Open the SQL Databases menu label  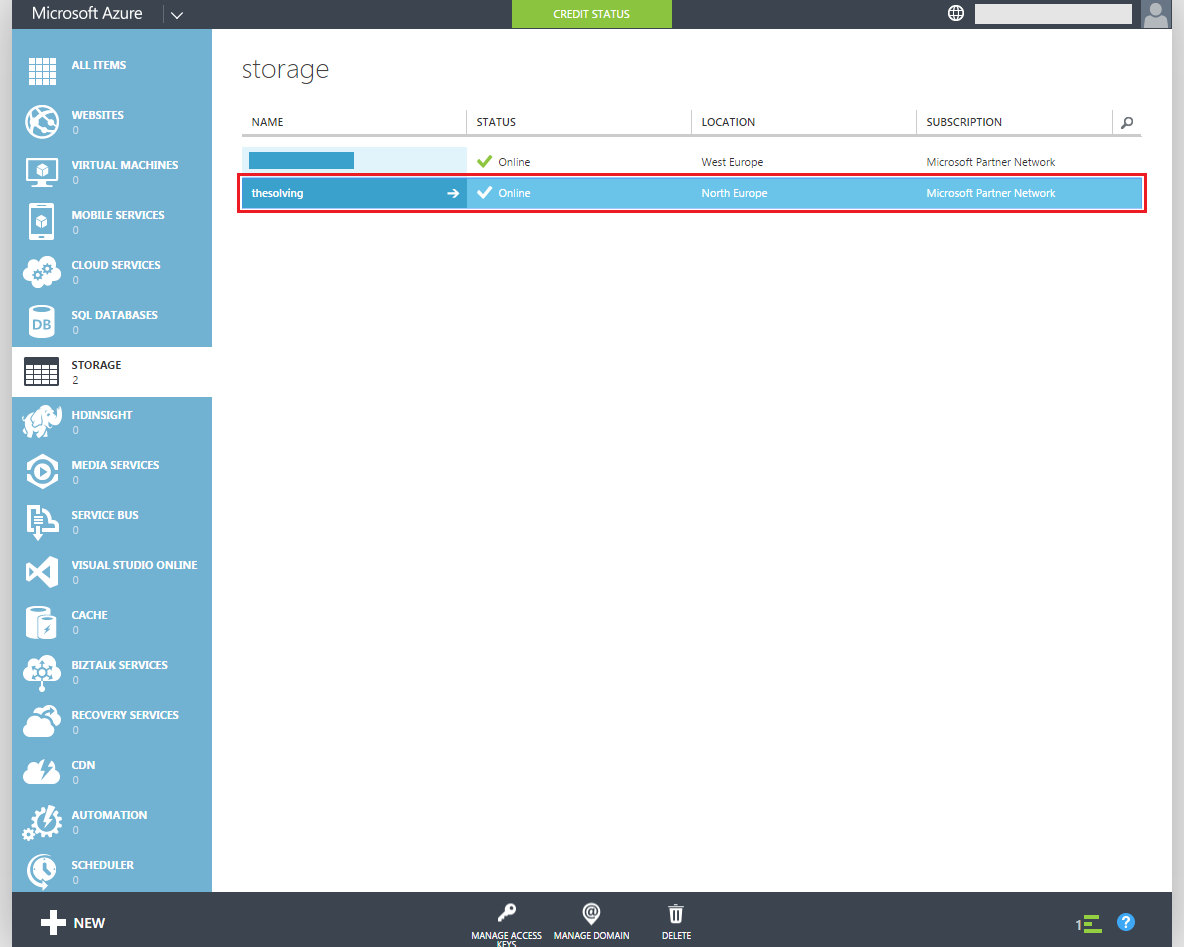[x=115, y=315]
